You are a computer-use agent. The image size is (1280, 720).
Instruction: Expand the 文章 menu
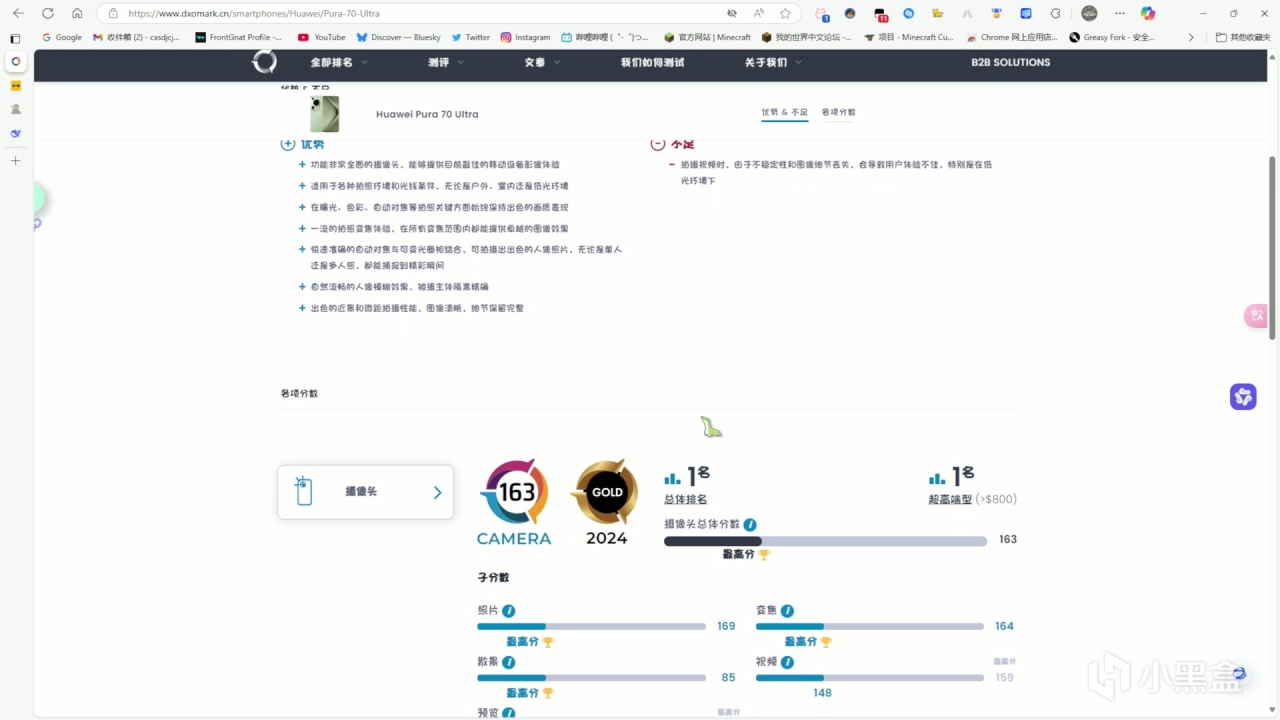click(542, 62)
